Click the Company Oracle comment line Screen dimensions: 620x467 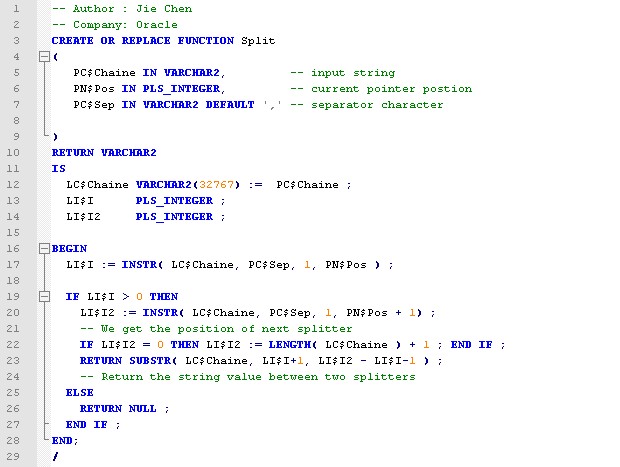[115, 25]
